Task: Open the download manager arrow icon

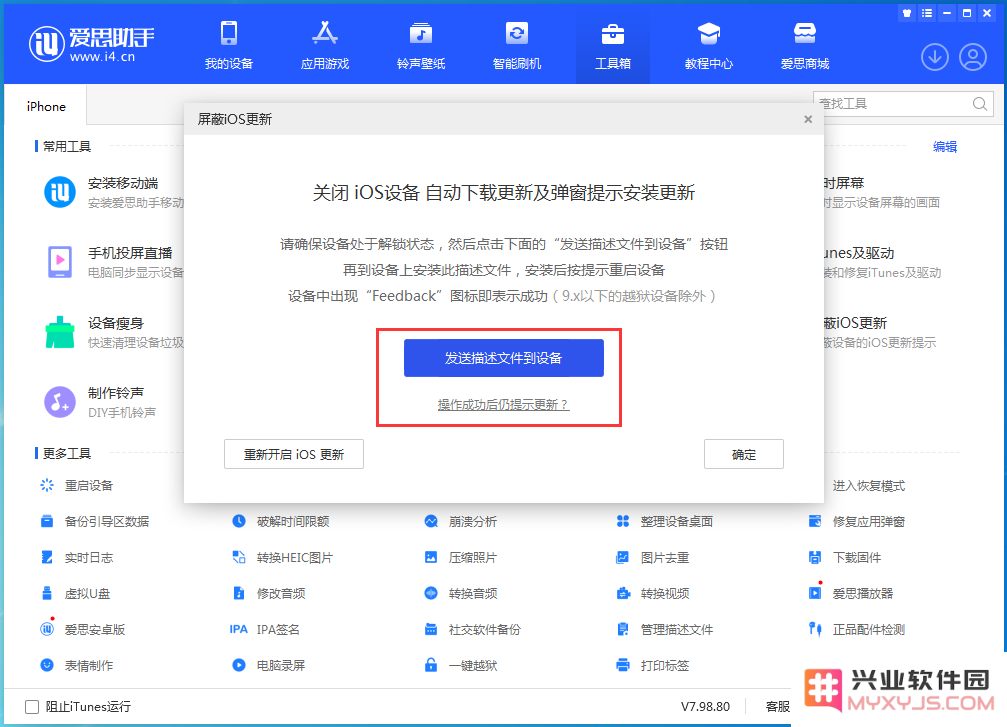Action: (x=934, y=57)
